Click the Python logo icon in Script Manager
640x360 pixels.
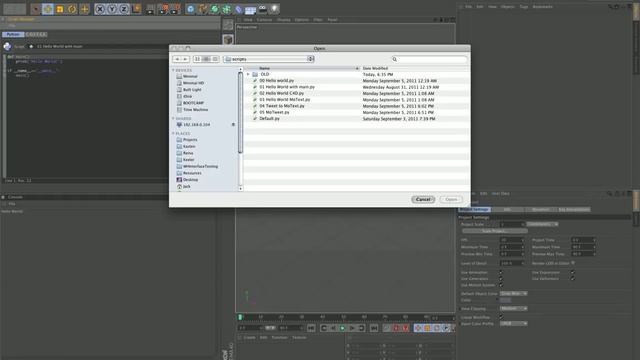click(x=7, y=47)
